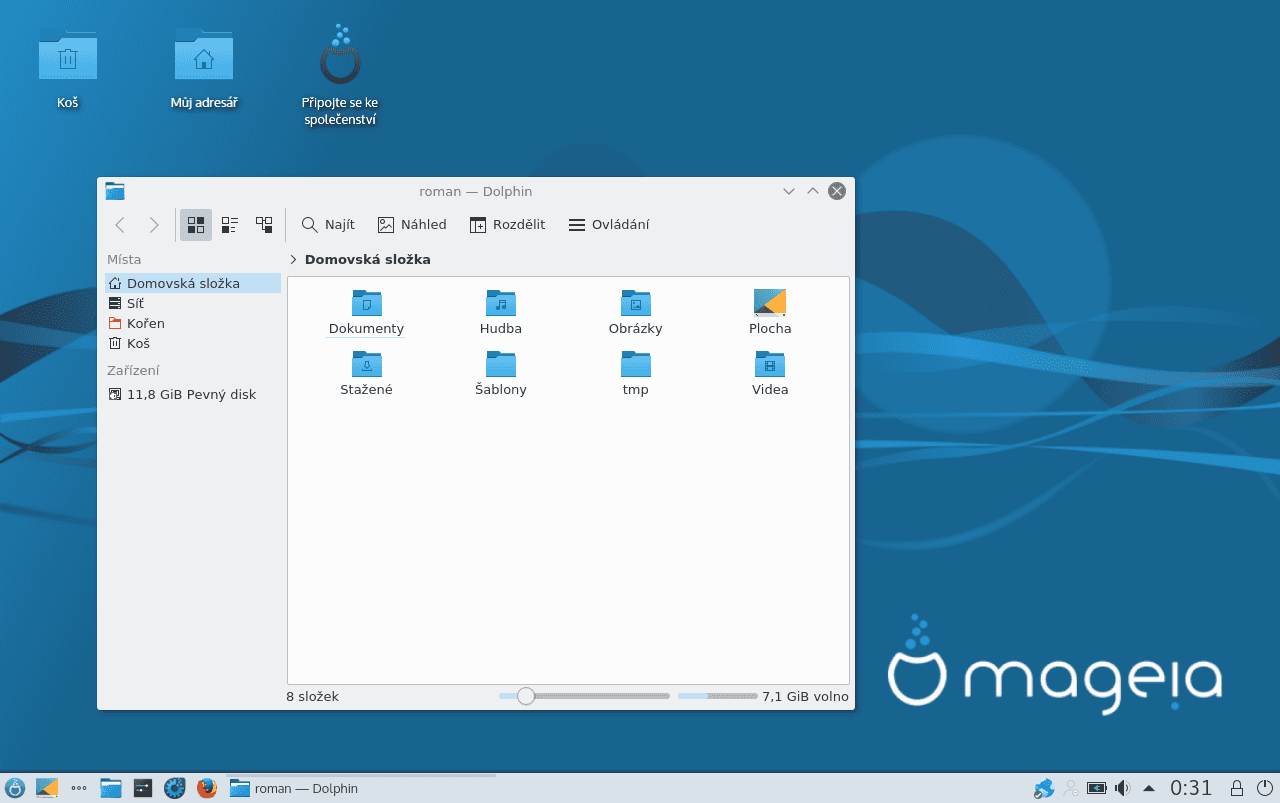Open the Najít search tool
This screenshot has width=1280, height=803.
pyautogui.click(x=328, y=225)
